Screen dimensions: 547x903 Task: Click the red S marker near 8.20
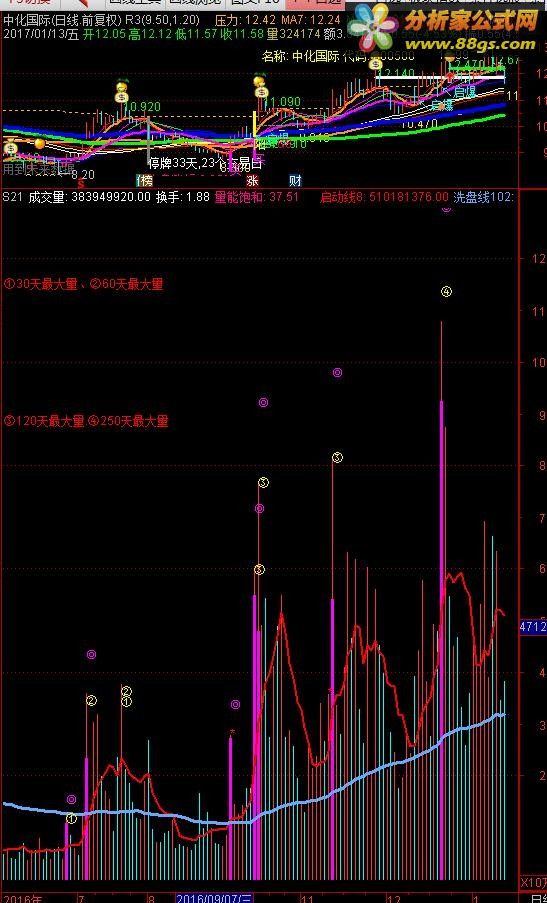(81, 183)
